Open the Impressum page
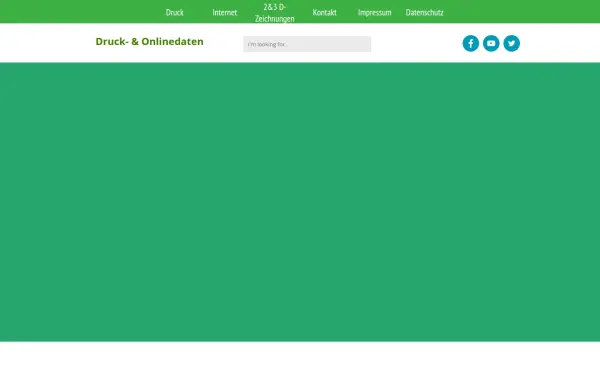Screen dimensions: 600x375 pyautogui.click(x=375, y=13)
